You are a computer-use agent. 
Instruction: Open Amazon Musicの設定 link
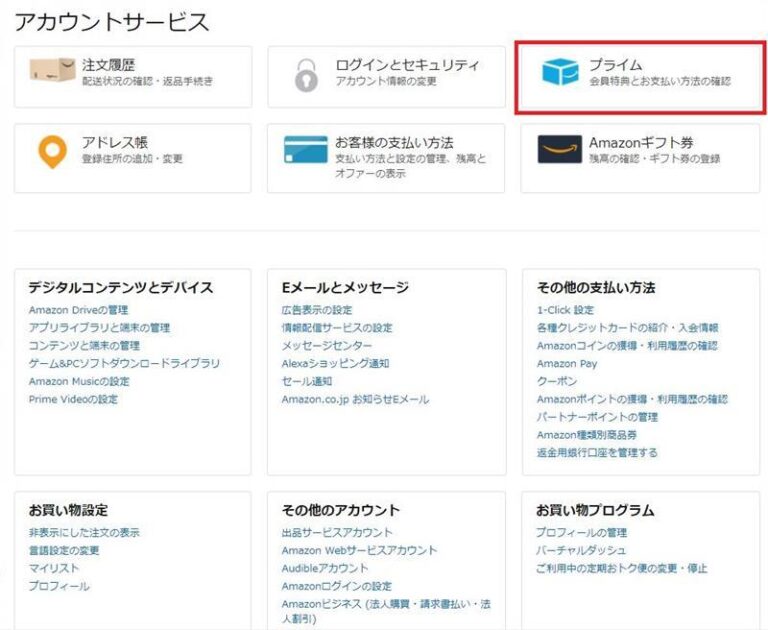coord(79,381)
